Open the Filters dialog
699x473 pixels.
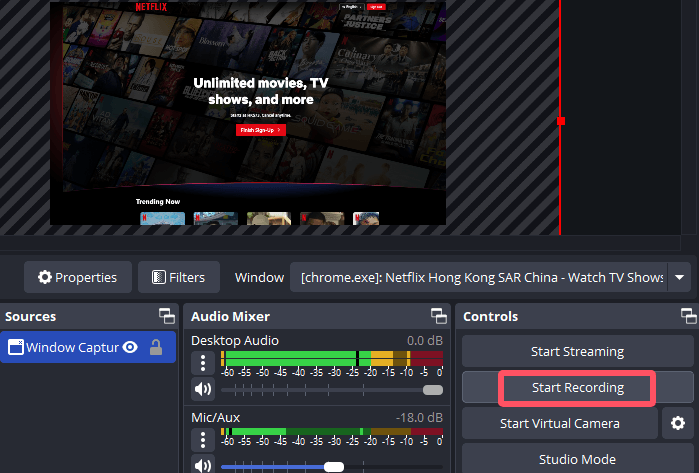(179, 277)
